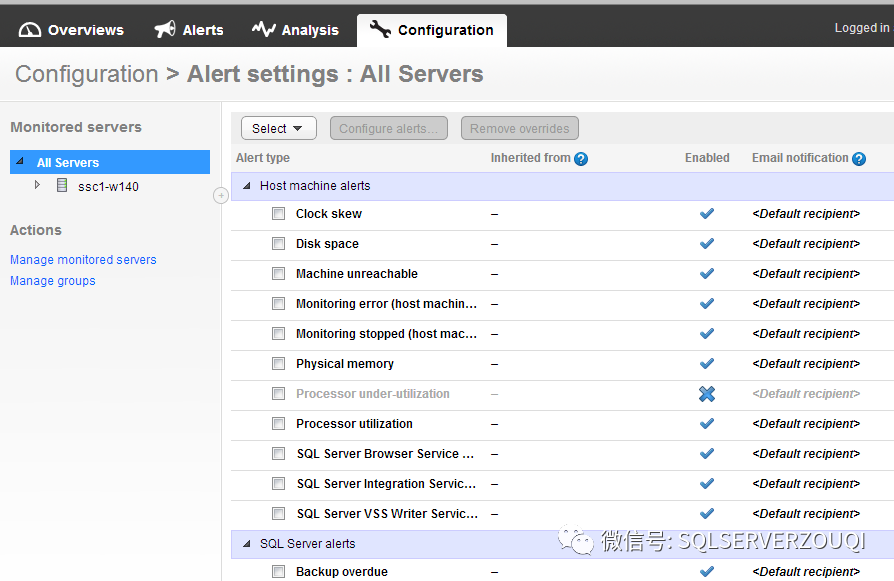Click the enabled checkmark for Clock skew

coord(707,214)
